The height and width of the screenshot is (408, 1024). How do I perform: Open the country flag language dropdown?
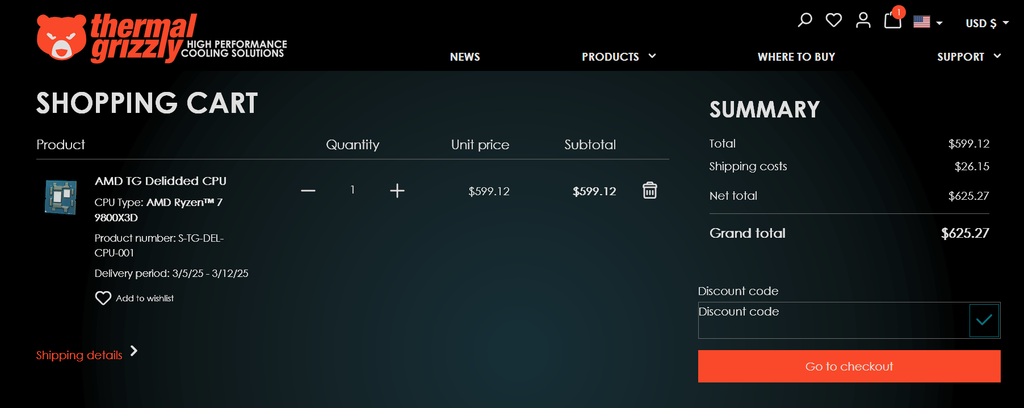[x=927, y=22]
